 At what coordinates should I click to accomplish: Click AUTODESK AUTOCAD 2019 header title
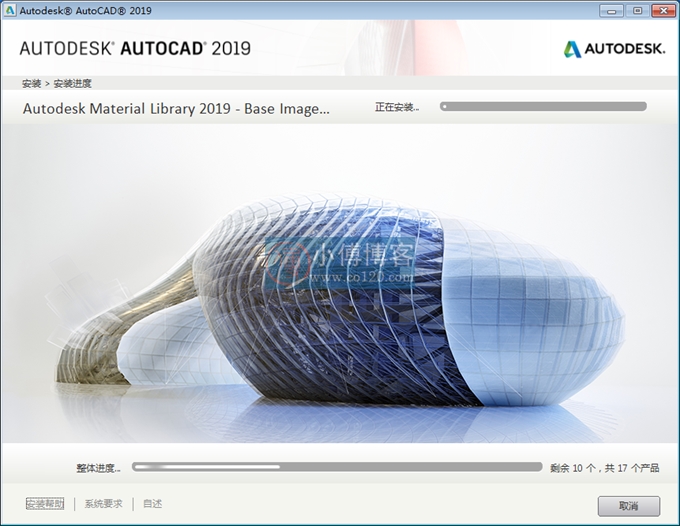(135, 49)
